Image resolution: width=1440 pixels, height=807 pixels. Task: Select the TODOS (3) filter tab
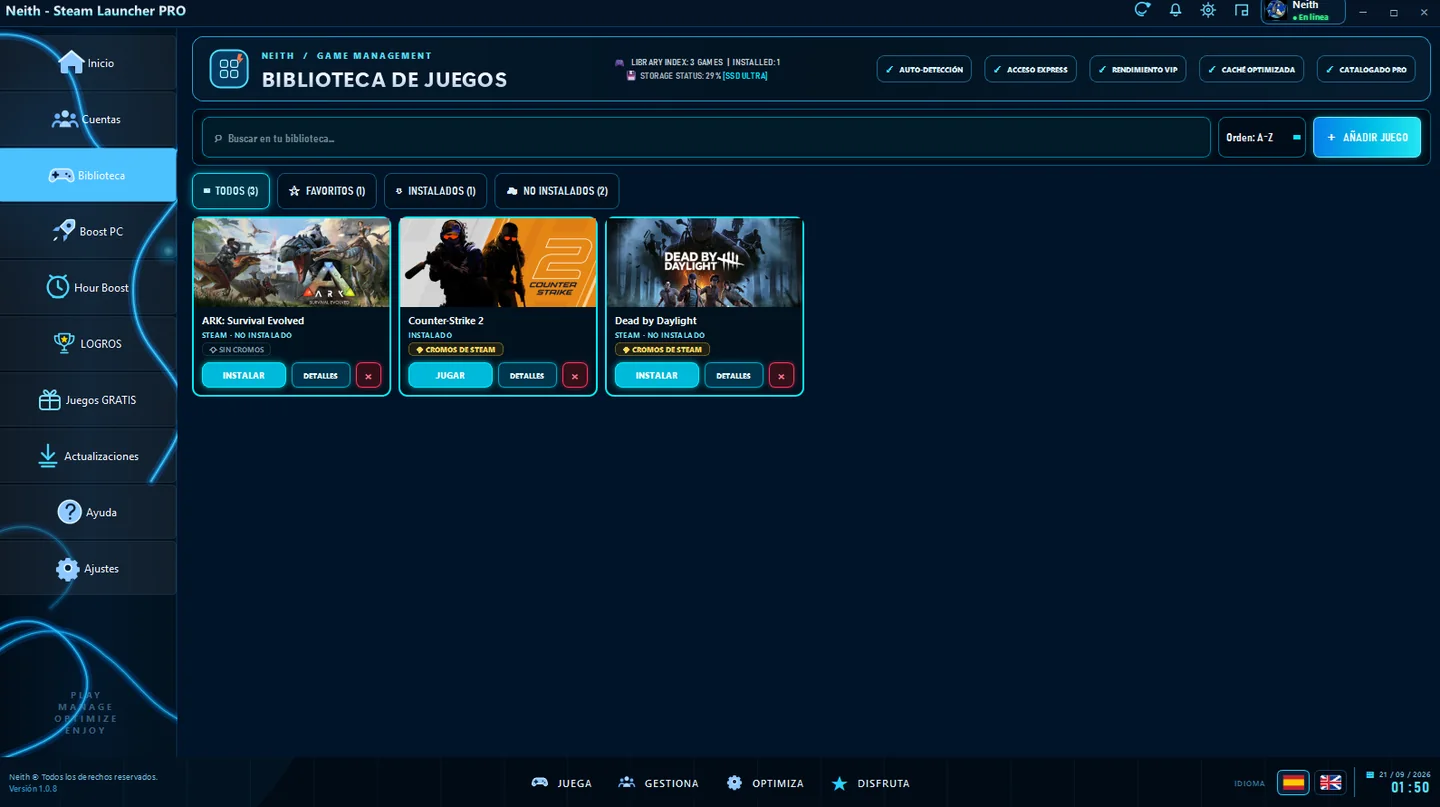pyautogui.click(x=231, y=191)
